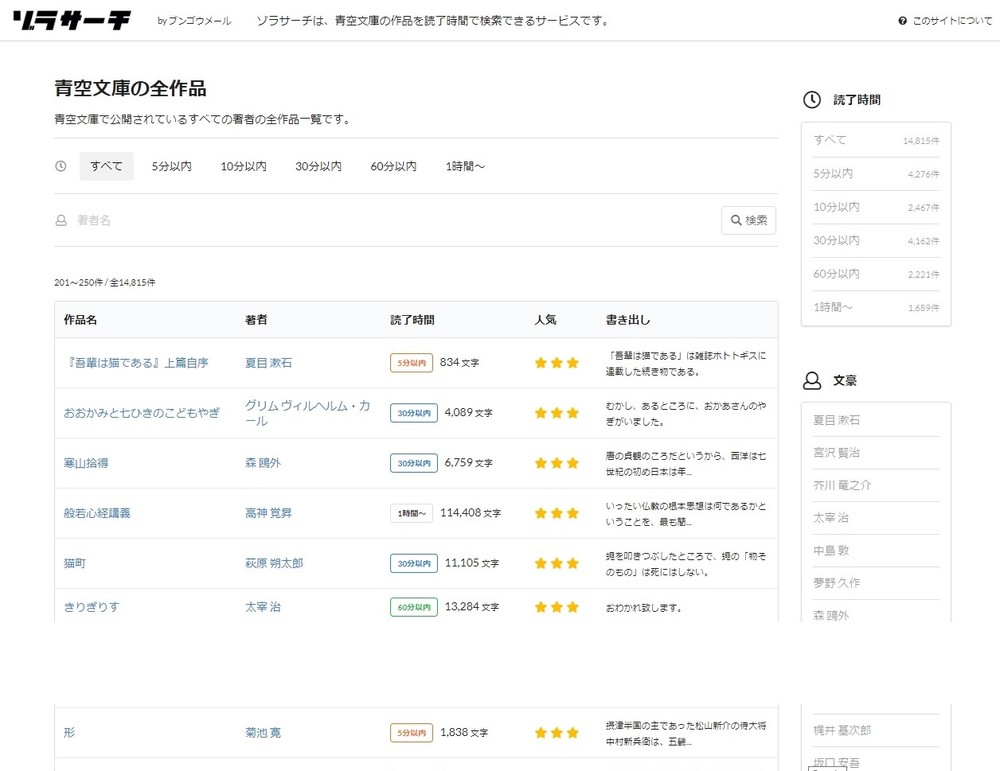Click the user icon next to 文豪 heading
This screenshot has height=771, width=1000.
[812, 381]
